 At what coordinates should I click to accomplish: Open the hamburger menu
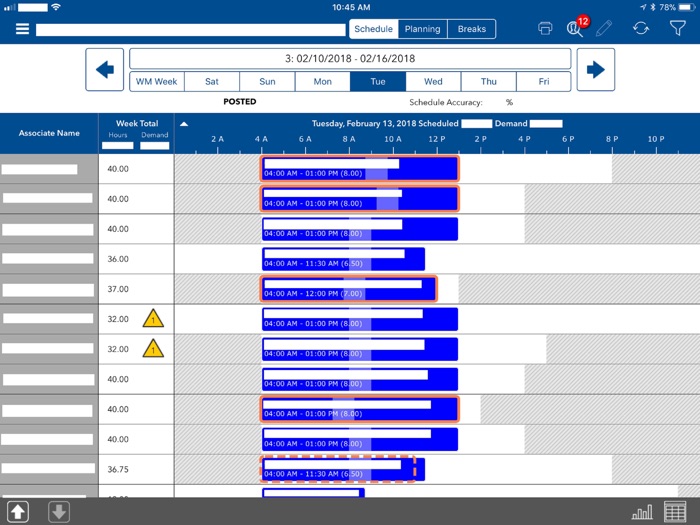click(x=22, y=29)
